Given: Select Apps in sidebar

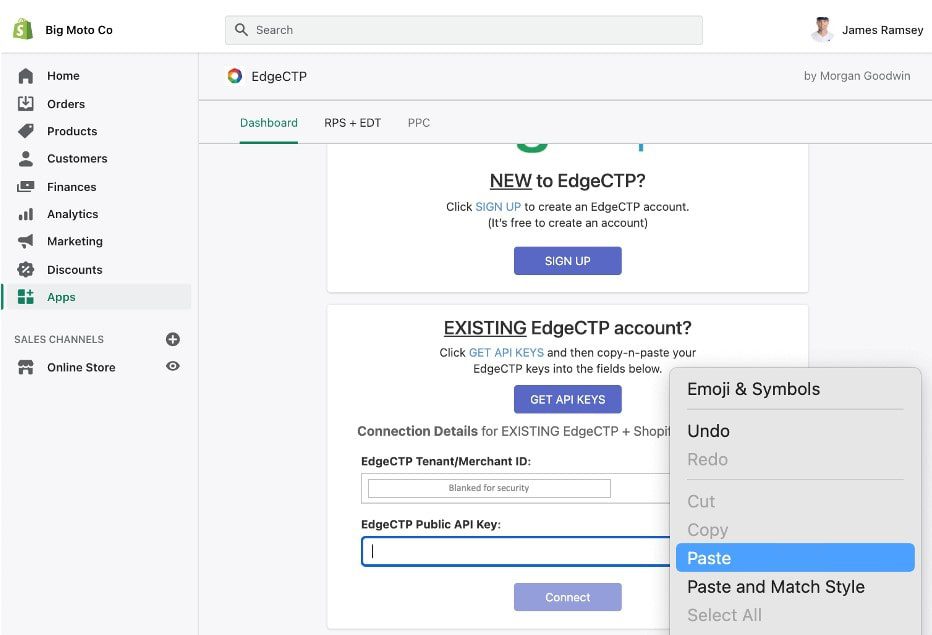Looking at the screenshot, I should 97,297.
